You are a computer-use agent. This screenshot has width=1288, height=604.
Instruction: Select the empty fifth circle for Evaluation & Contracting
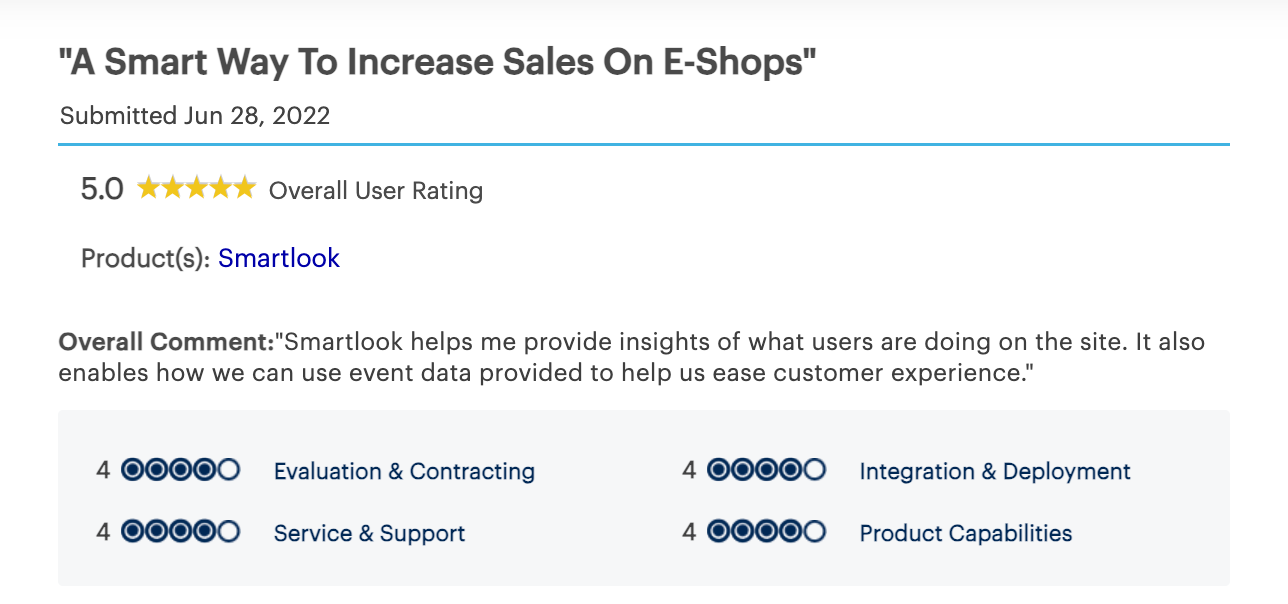pos(229,470)
